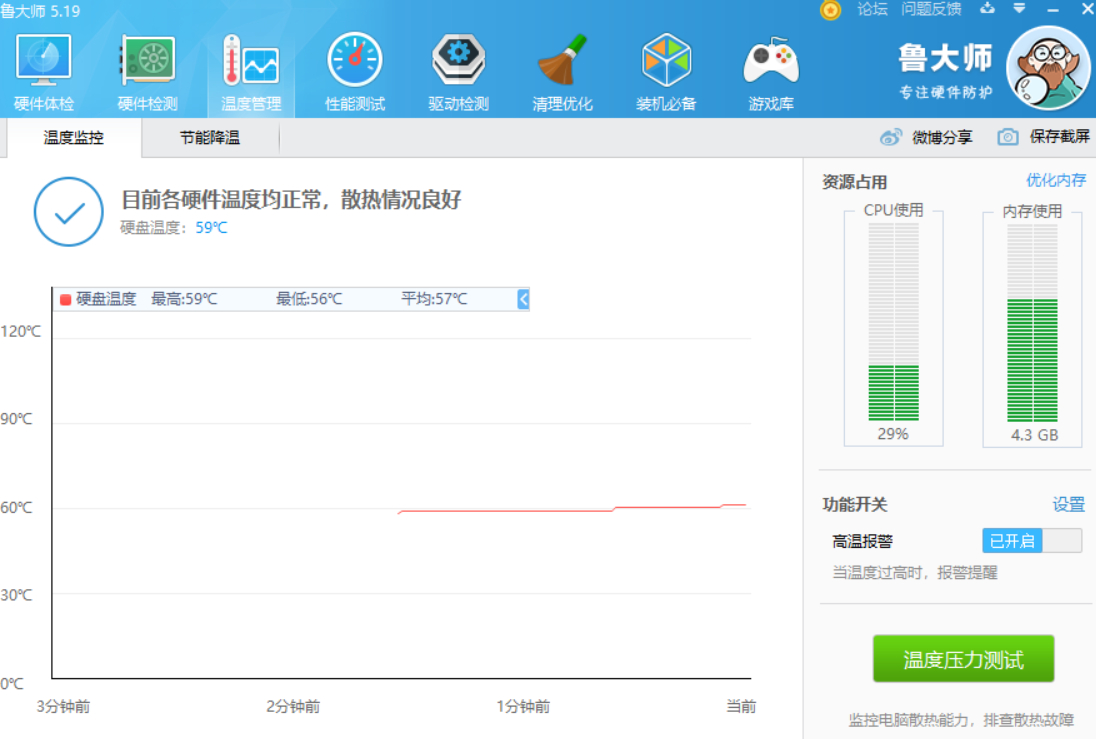Switch to 温度监控 tab
Viewport: 1096px width, 739px height.
click(73, 138)
